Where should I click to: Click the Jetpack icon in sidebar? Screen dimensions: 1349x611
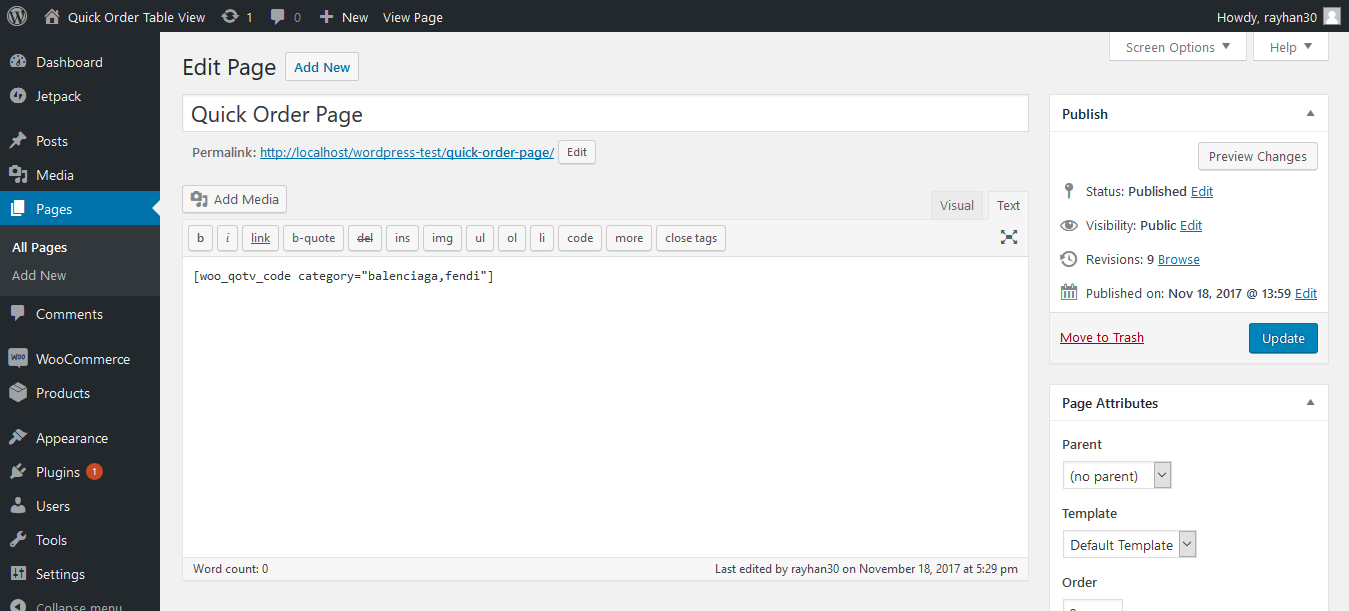click(x=18, y=96)
